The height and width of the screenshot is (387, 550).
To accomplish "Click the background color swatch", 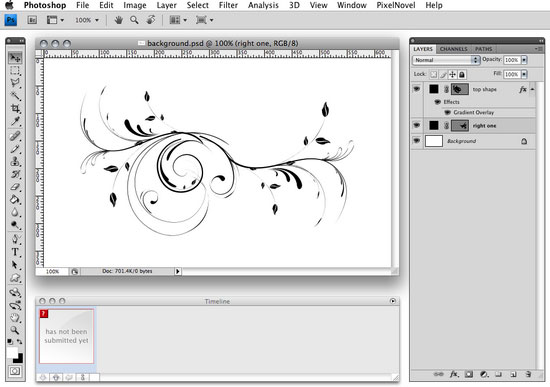I will coord(19,359).
